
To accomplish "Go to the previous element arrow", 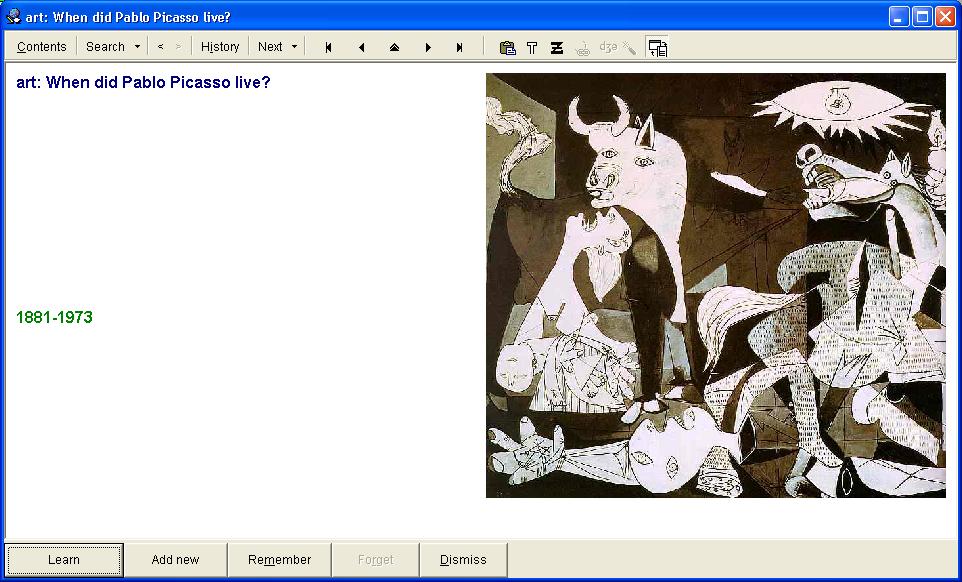I will click(361, 47).
